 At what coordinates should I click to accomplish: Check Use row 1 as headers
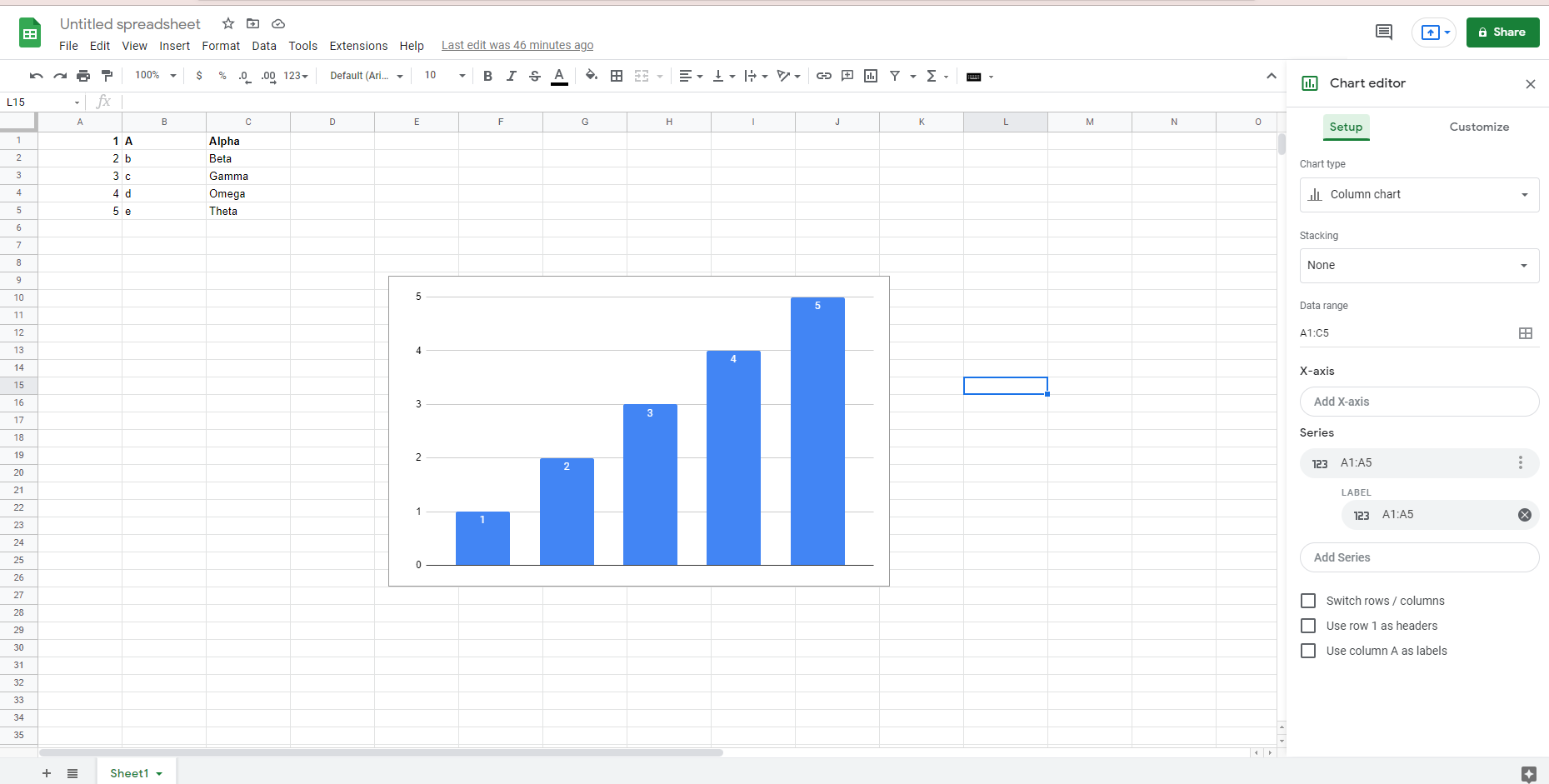(x=1308, y=626)
